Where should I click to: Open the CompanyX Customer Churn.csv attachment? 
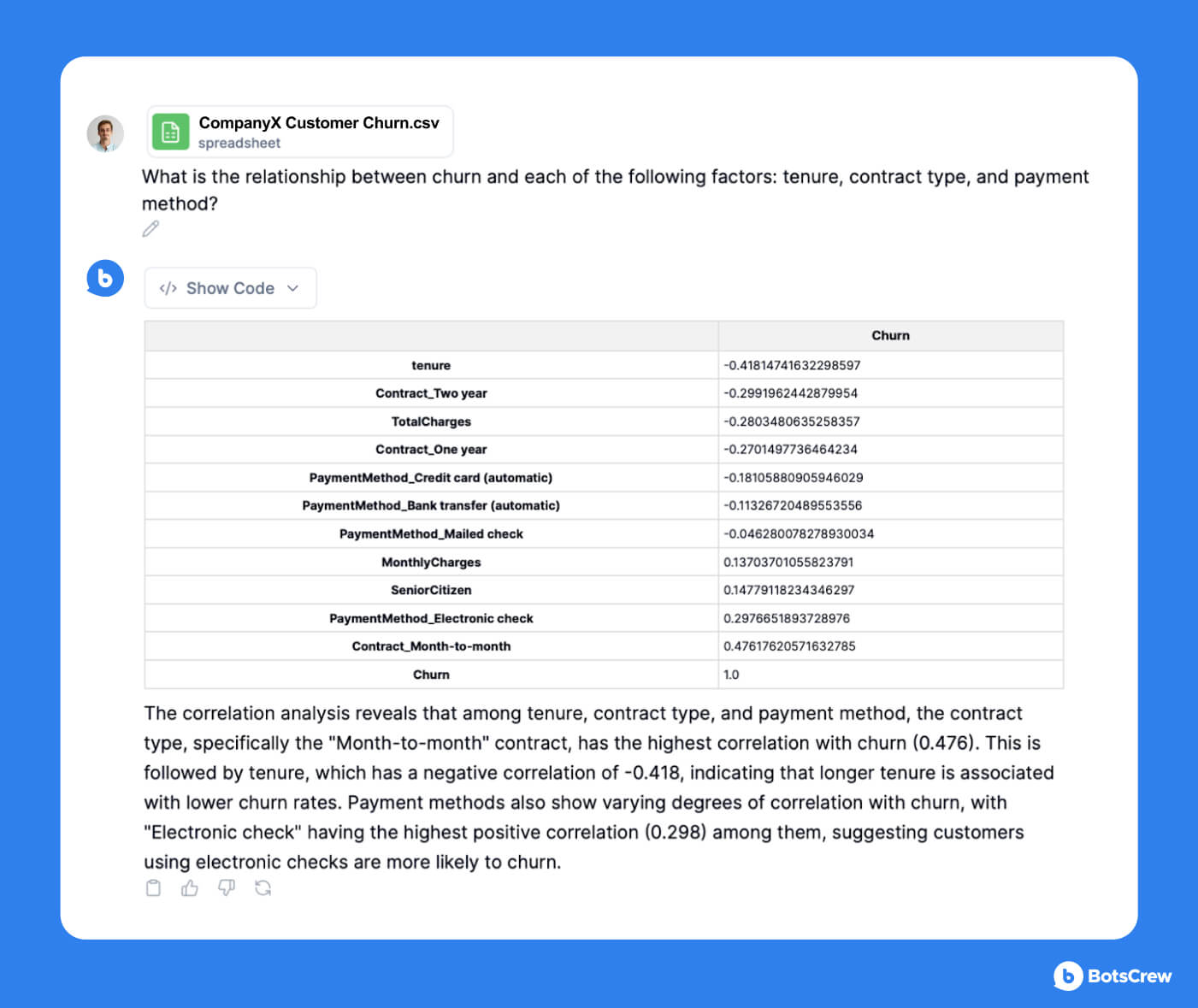coord(300,132)
